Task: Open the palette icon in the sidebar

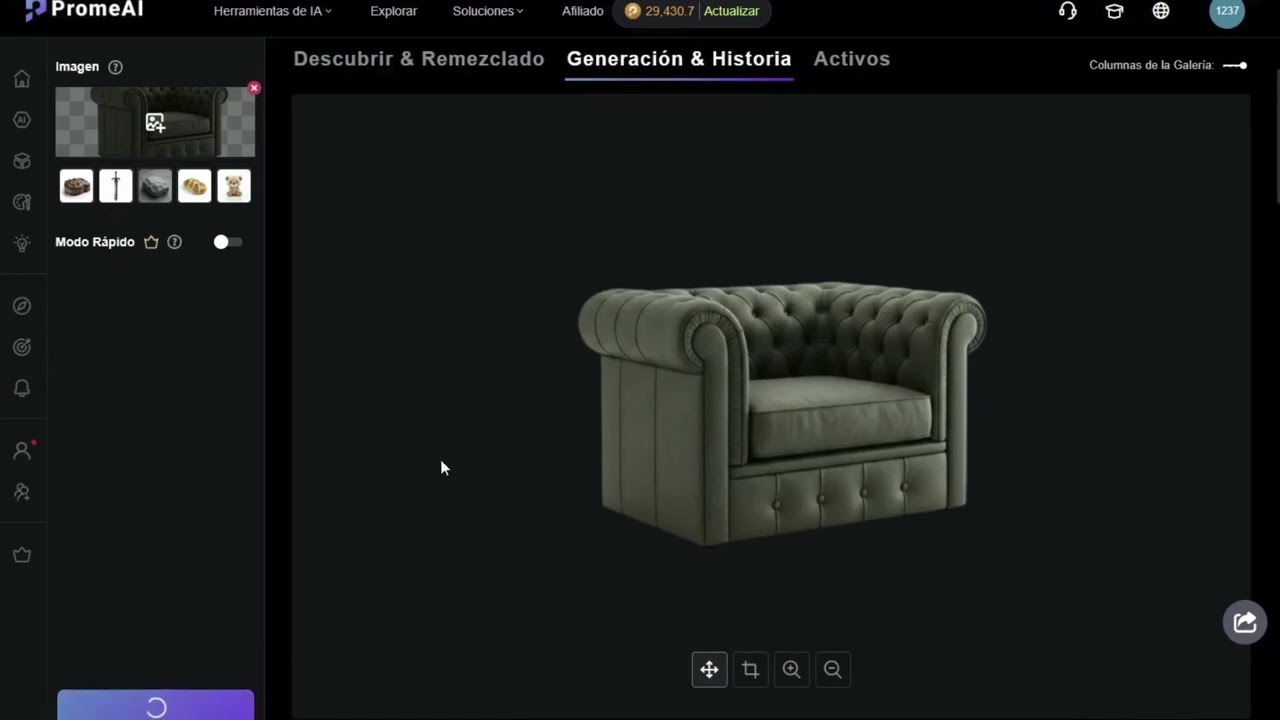Action: [x=22, y=202]
